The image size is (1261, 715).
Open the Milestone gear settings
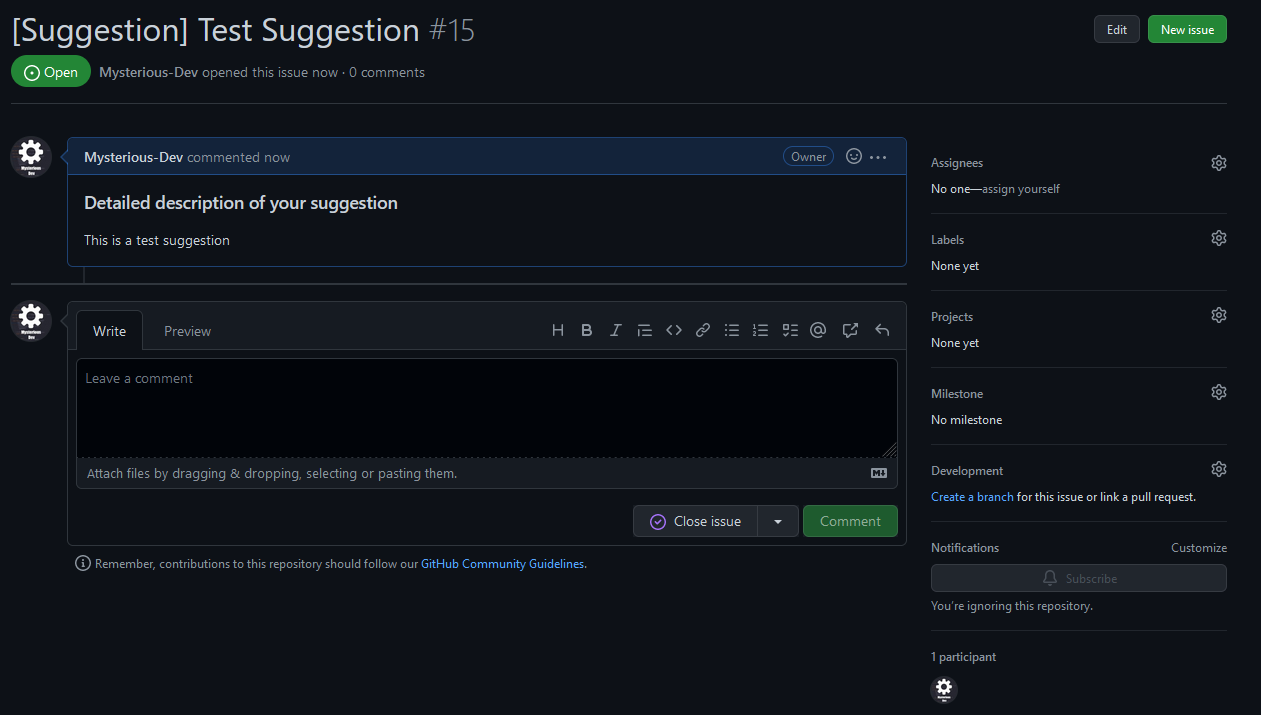click(1218, 392)
